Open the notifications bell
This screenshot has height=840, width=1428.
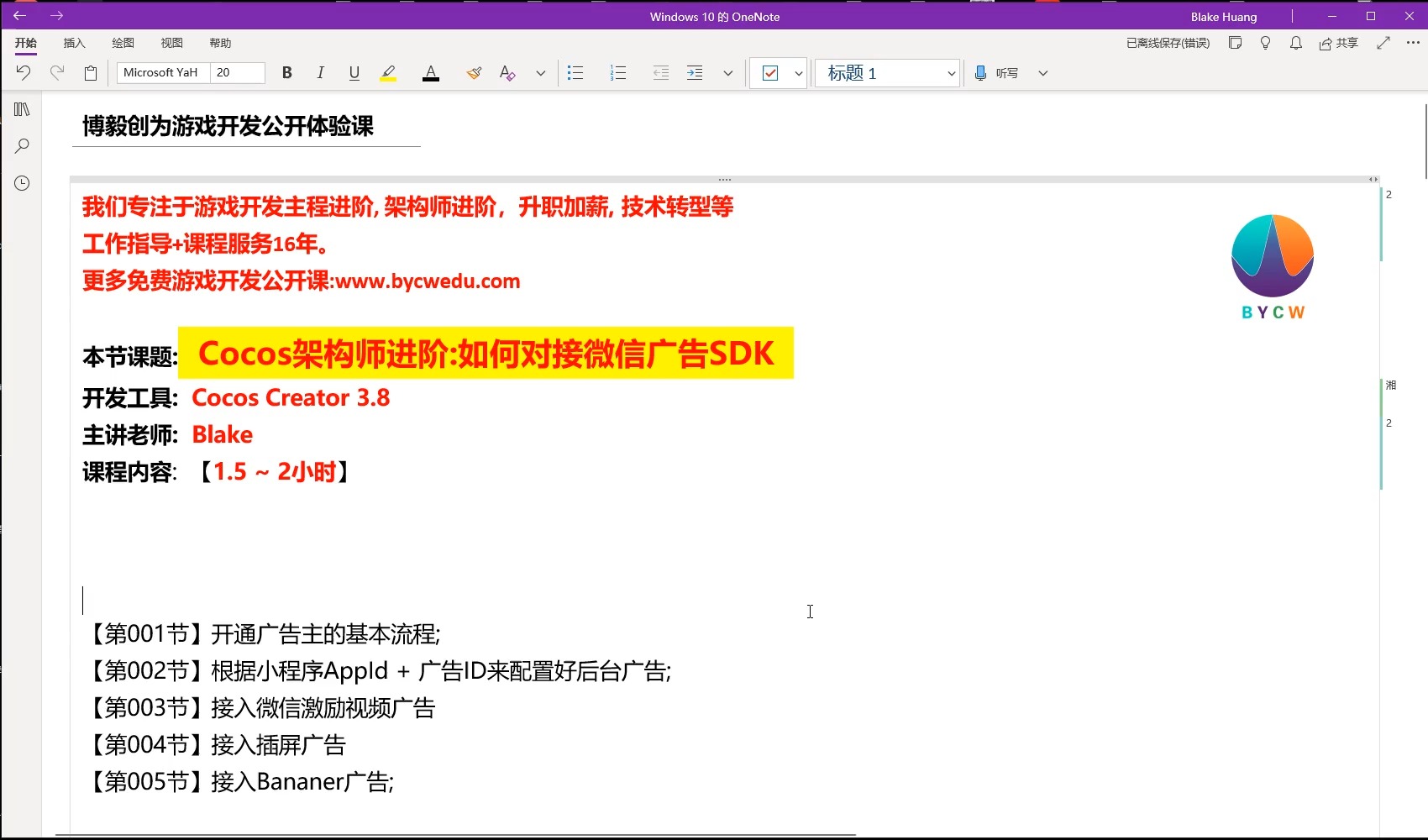click(1296, 43)
